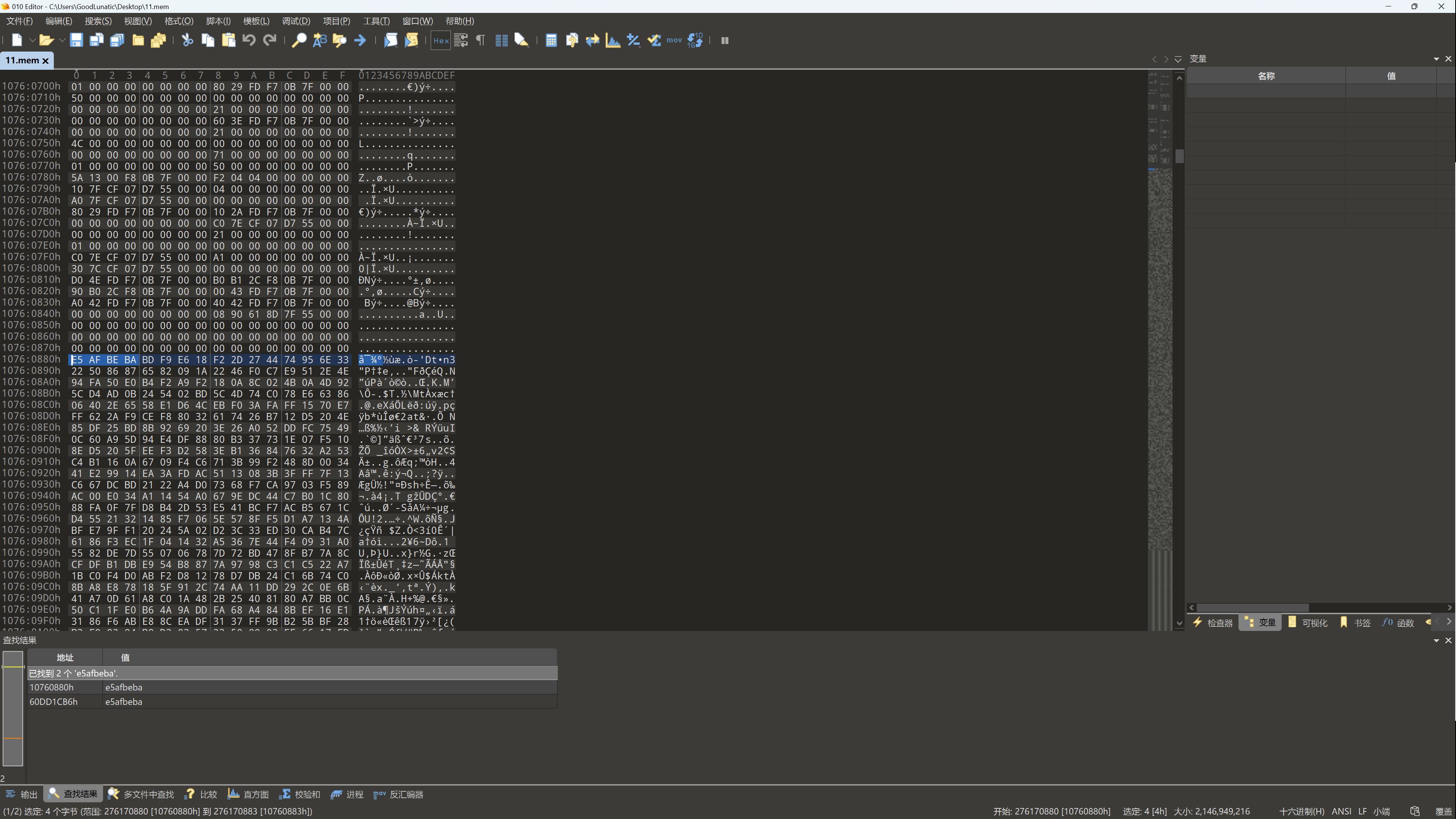Create a new file with New icon
The height and width of the screenshot is (819, 1456).
(17, 40)
